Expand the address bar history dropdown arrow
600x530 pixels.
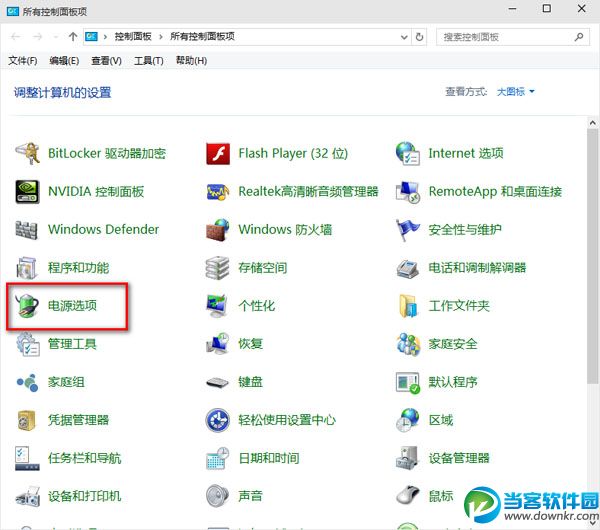404,37
